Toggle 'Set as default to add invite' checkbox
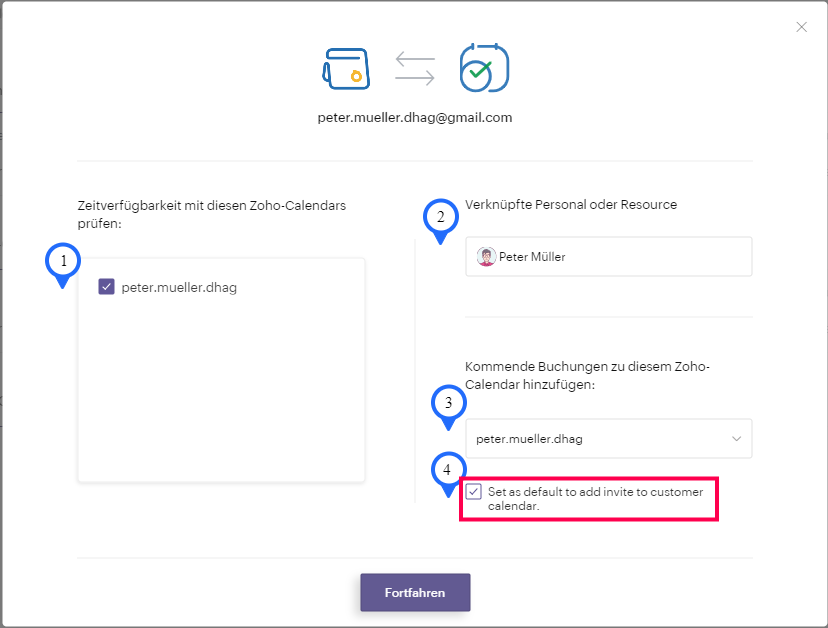The image size is (828, 628). click(474, 492)
